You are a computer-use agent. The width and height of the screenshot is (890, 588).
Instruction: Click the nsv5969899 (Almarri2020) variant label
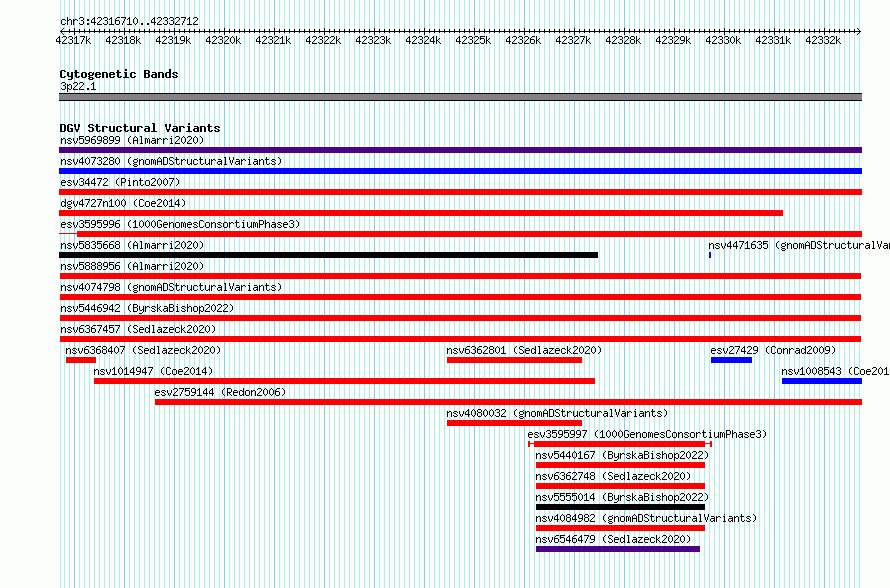132,140
